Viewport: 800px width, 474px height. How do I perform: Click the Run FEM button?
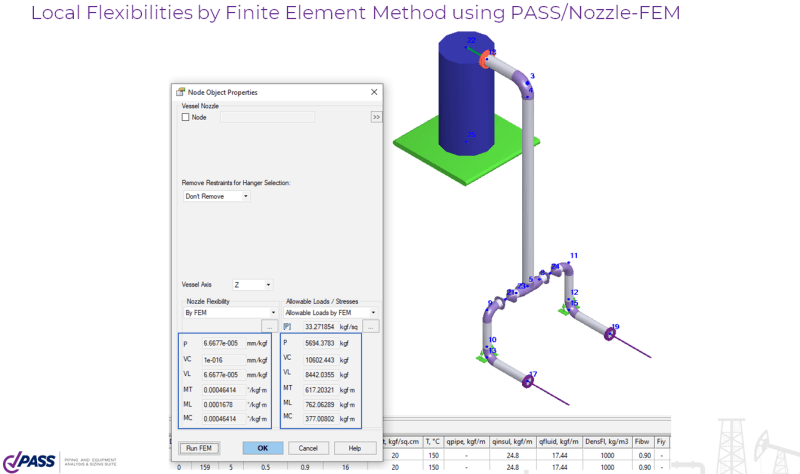point(199,448)
